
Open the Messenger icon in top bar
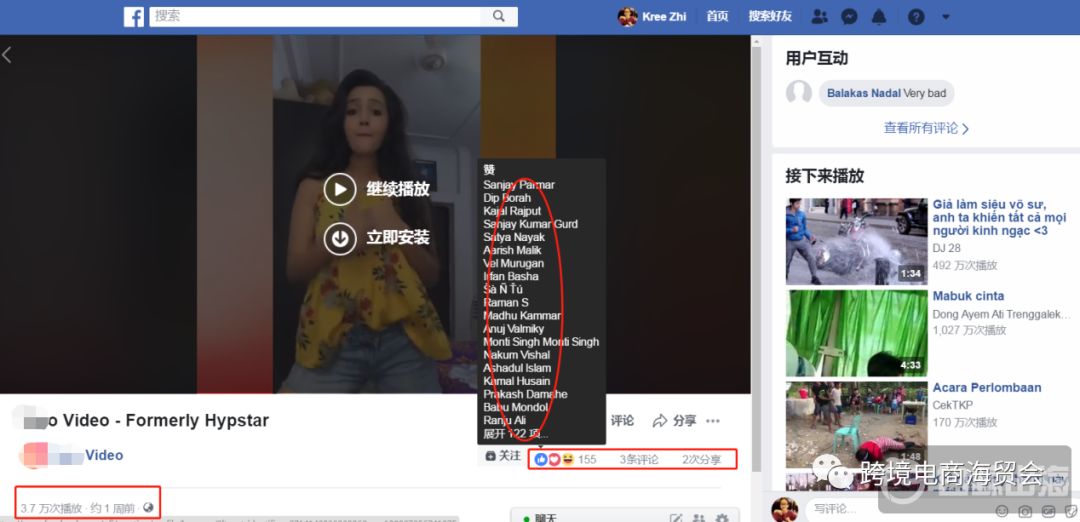pos(849,17)
